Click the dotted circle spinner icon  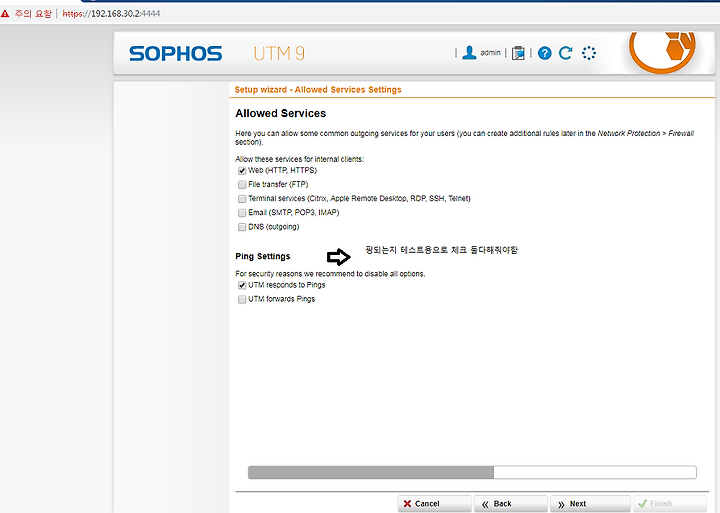tap(589, 53)
